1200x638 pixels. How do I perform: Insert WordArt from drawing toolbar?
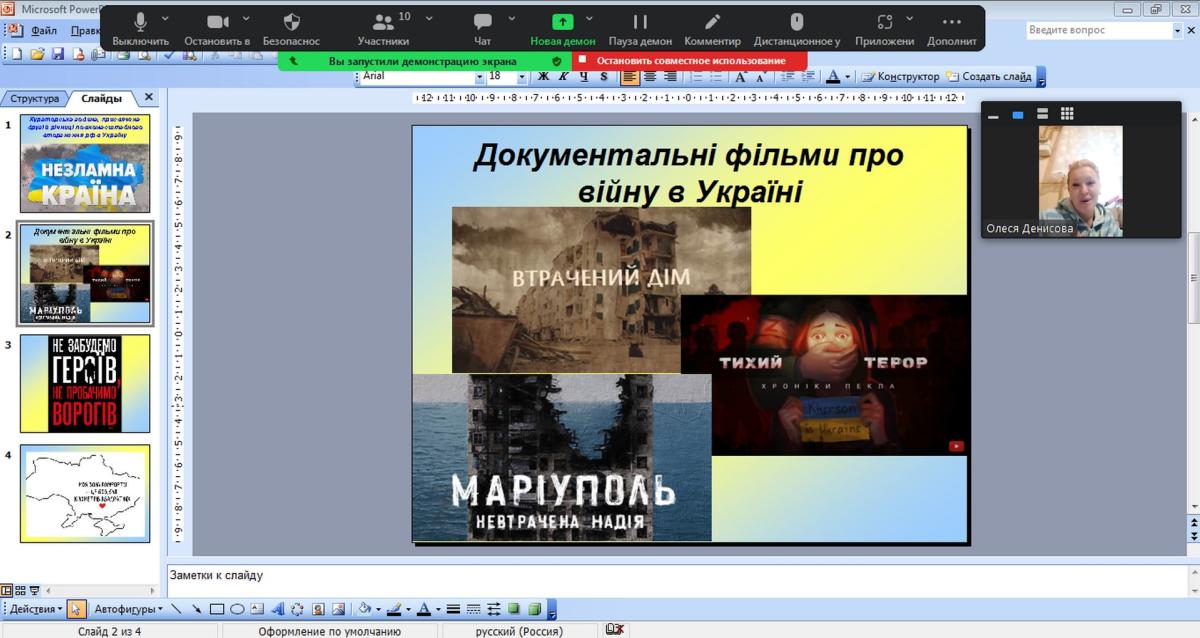pyautogui.click(x=277, y=608)
